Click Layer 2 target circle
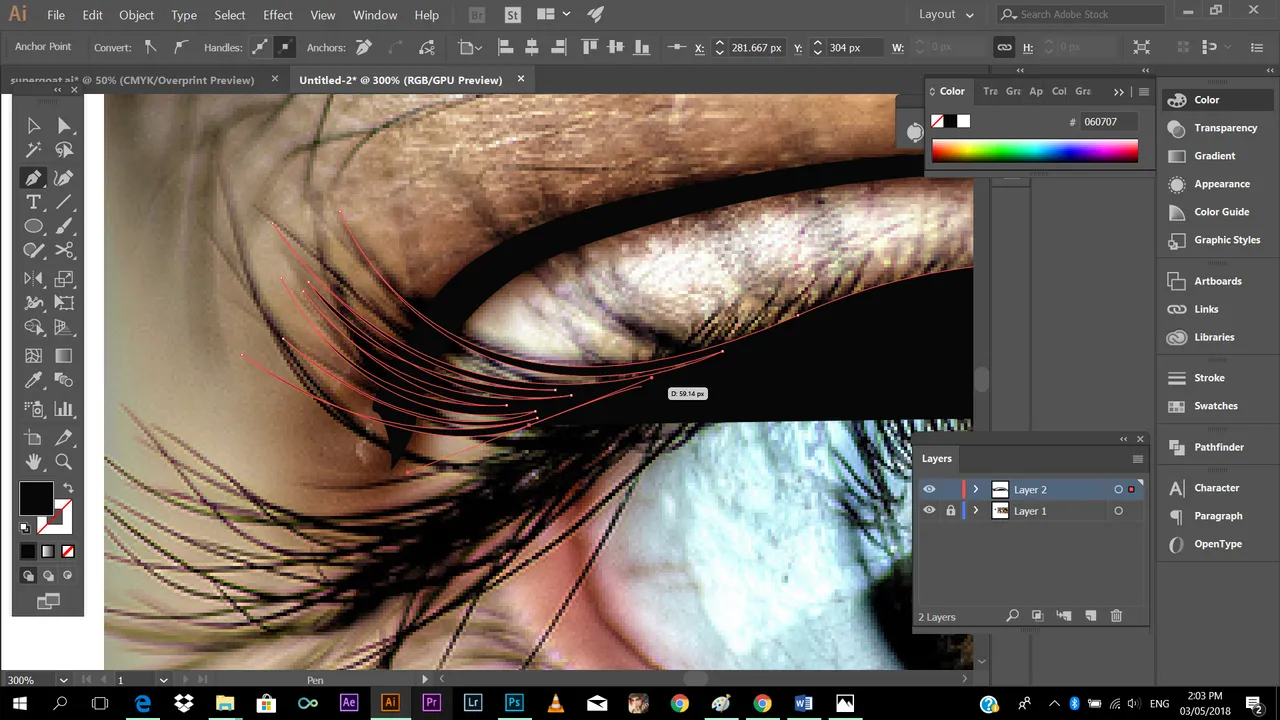This screenshot has width=1280, height=720. pos(1118,490)
